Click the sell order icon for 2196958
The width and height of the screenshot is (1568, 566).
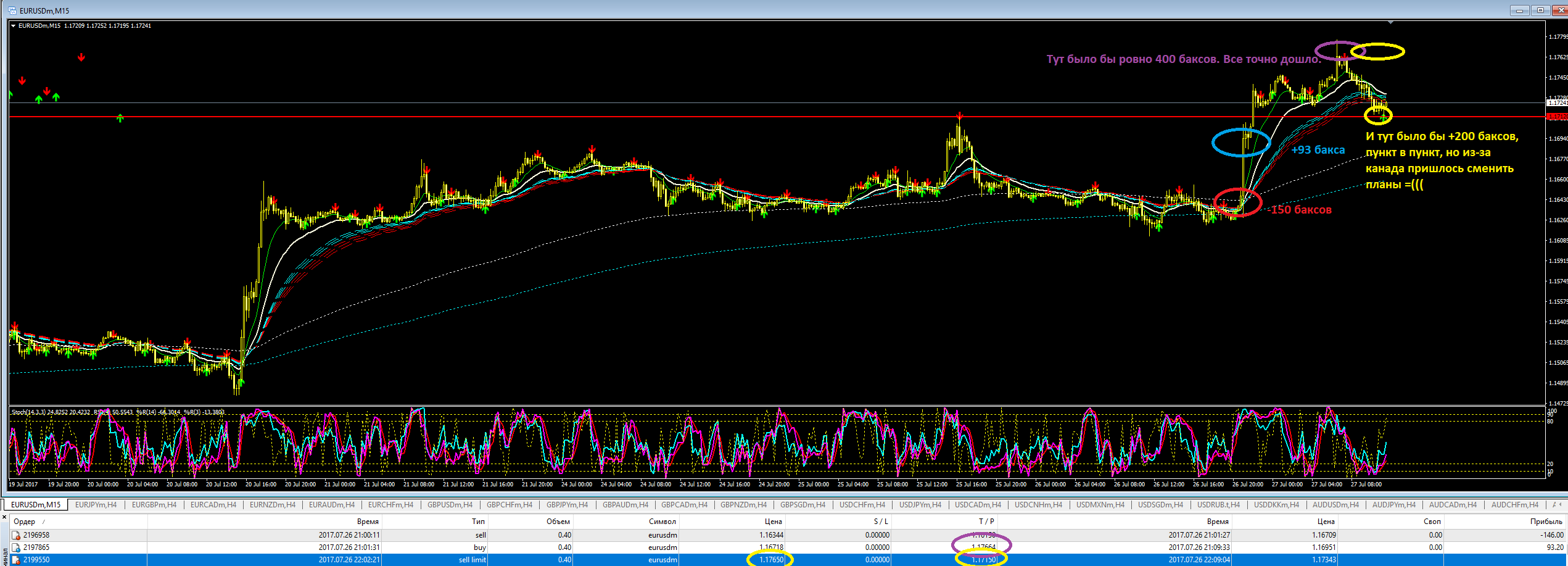click(16, 535)
